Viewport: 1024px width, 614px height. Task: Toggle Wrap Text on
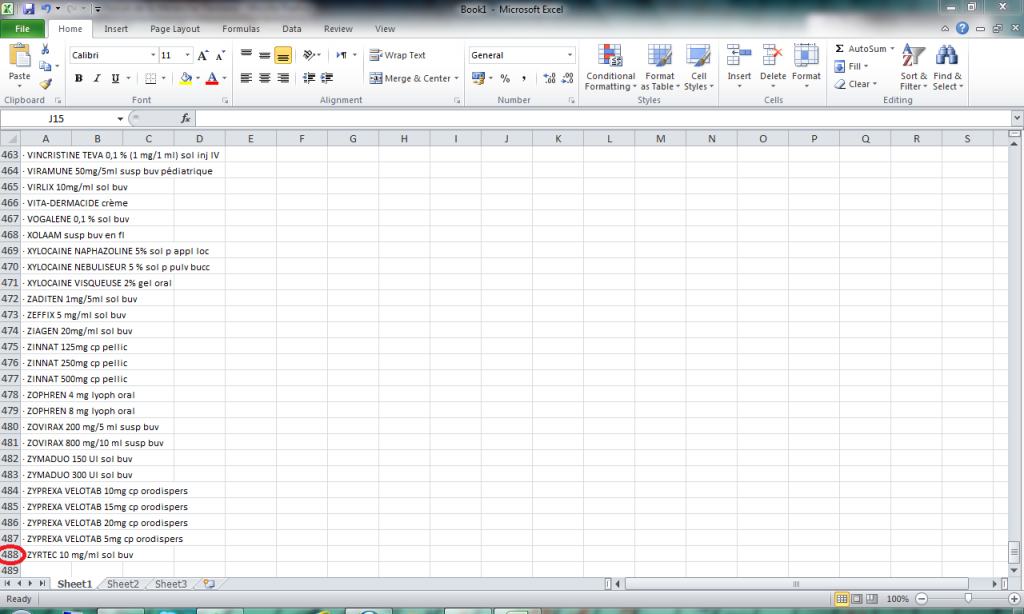point(398,55)
